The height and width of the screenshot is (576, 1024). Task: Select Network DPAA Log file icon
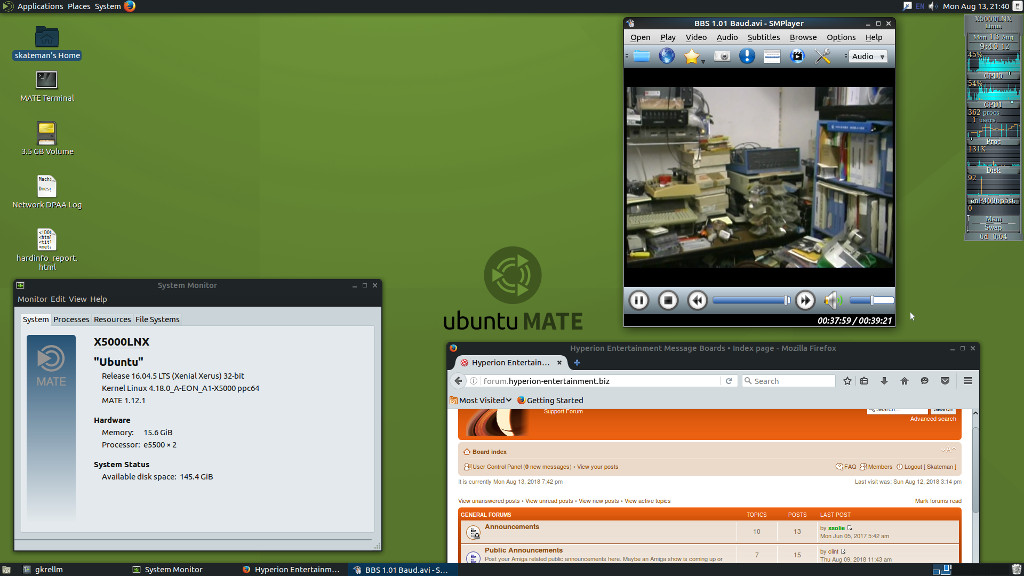pyautogui.click(x=46, y=192)
